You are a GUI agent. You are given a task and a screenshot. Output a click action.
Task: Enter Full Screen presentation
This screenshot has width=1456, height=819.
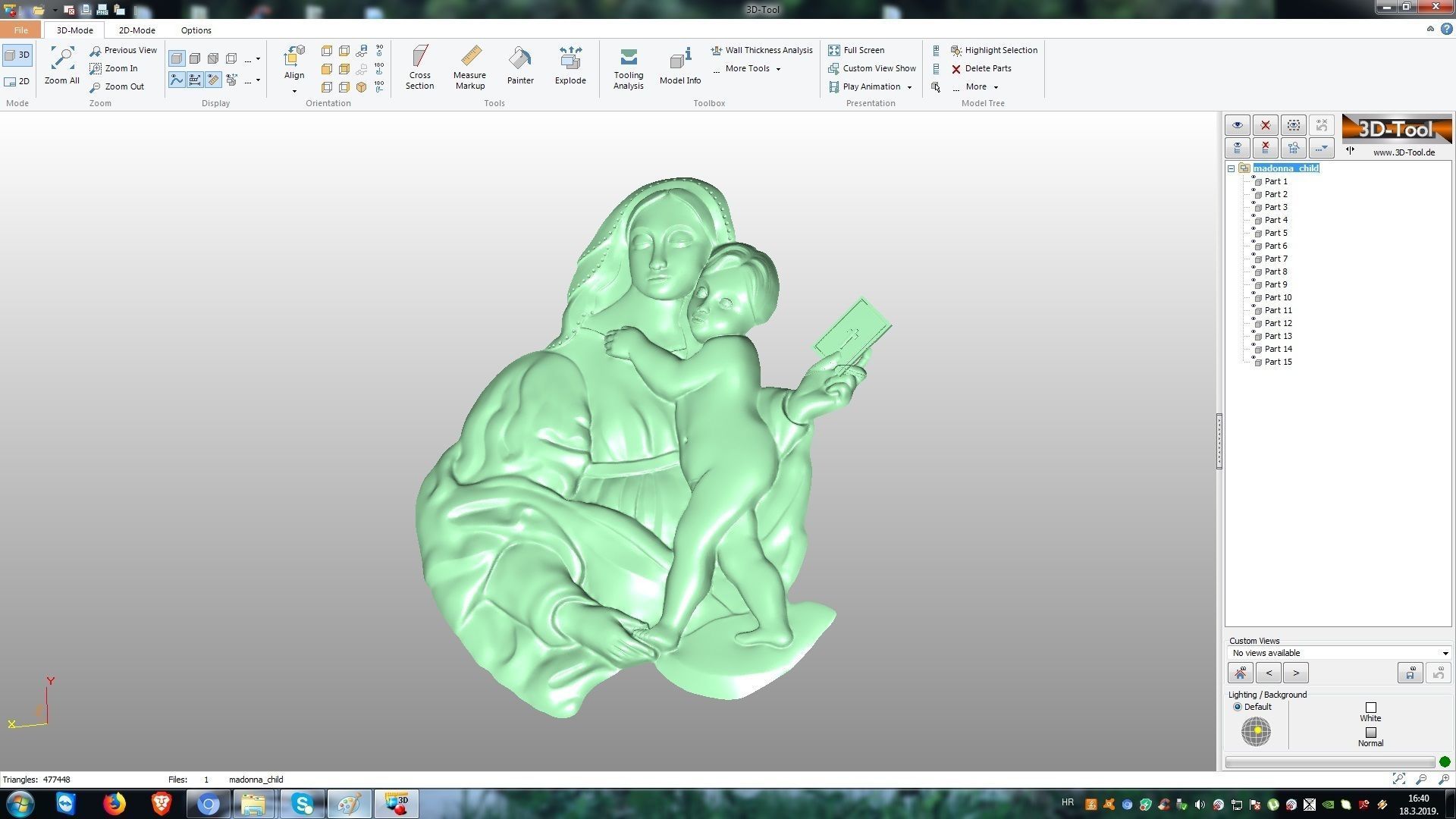(x=856, y=50)
